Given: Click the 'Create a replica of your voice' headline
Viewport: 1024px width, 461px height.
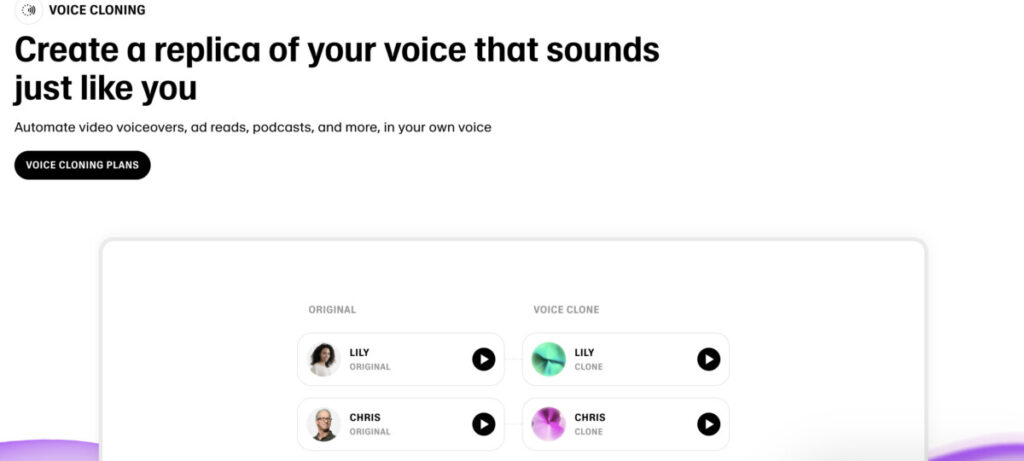Looking at the screenshot, I should pos(337,69).
